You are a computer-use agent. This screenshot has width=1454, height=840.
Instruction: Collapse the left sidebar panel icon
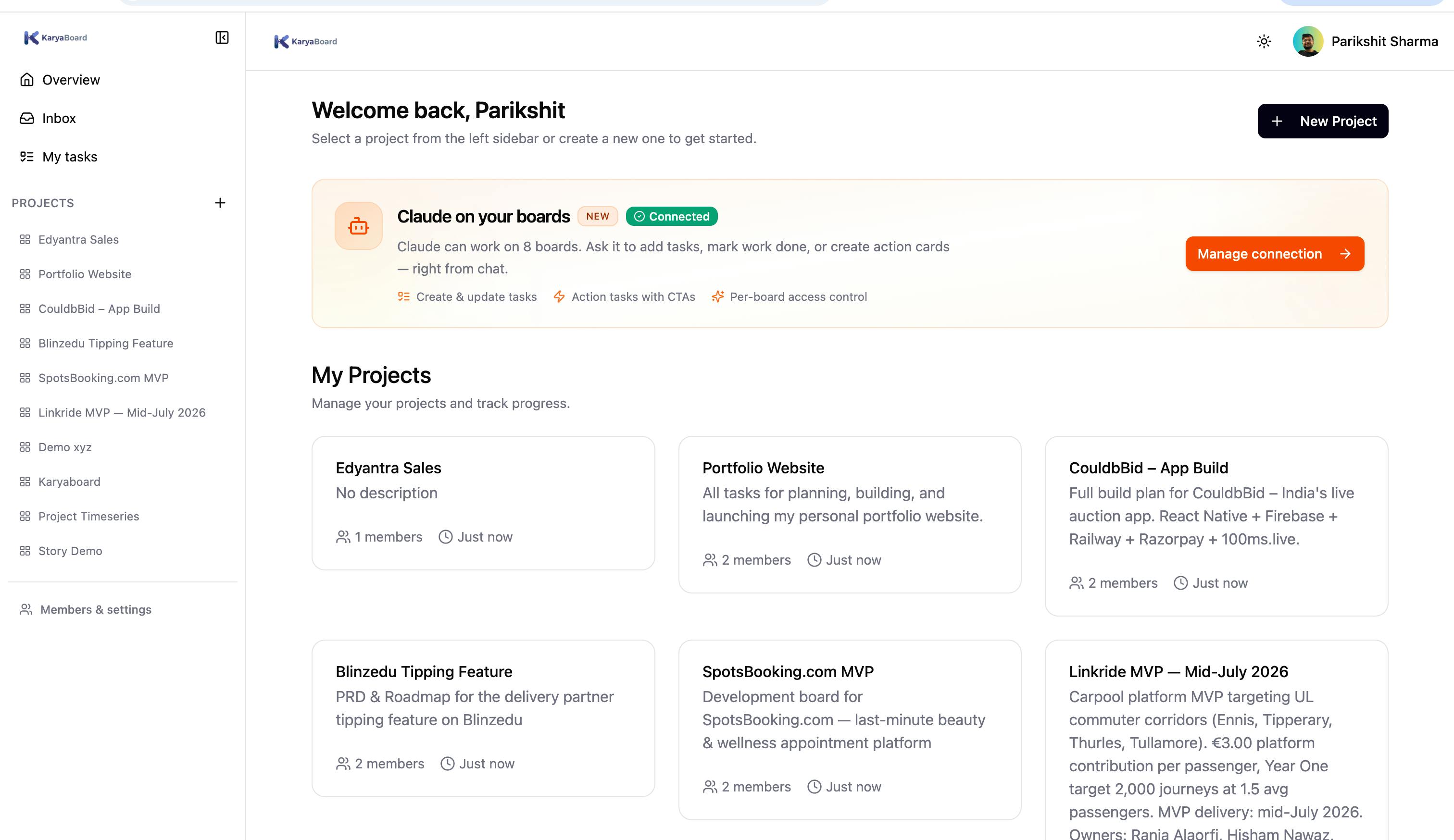coord(222,37)
